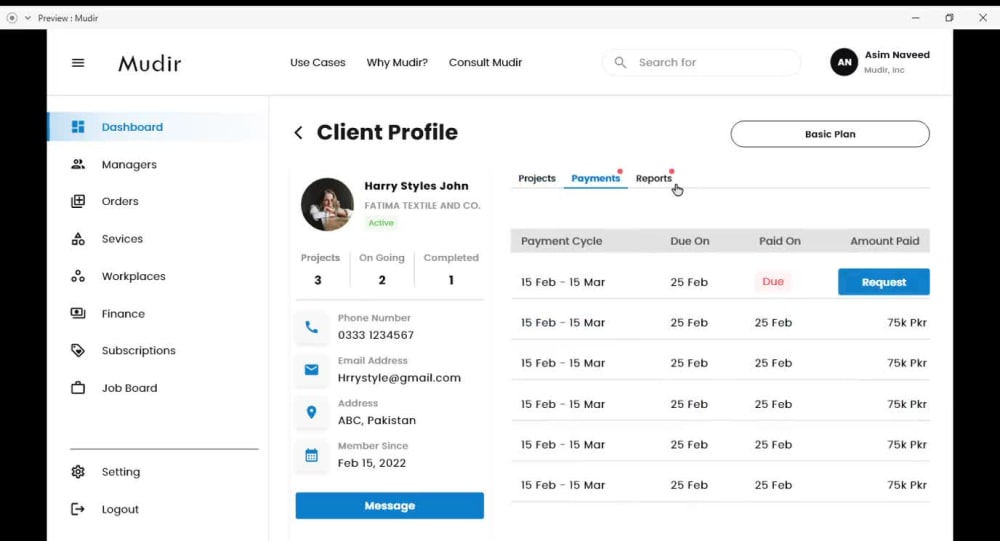Click the Mudir logo
Image resolution: width=1000 pixels, height=541 pixels.
[150, 63]
